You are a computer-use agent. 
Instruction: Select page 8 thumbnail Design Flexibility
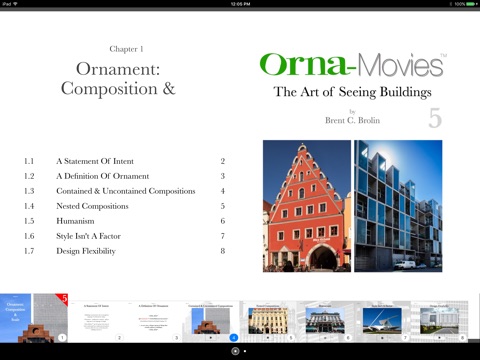pyautogui.click(x=439, y=322)
